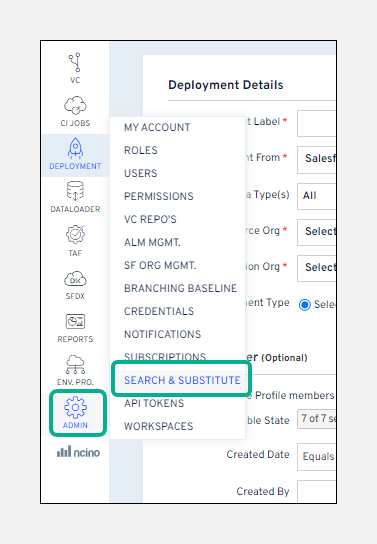Open the Deployment From dropdown

tap(316, 159)
